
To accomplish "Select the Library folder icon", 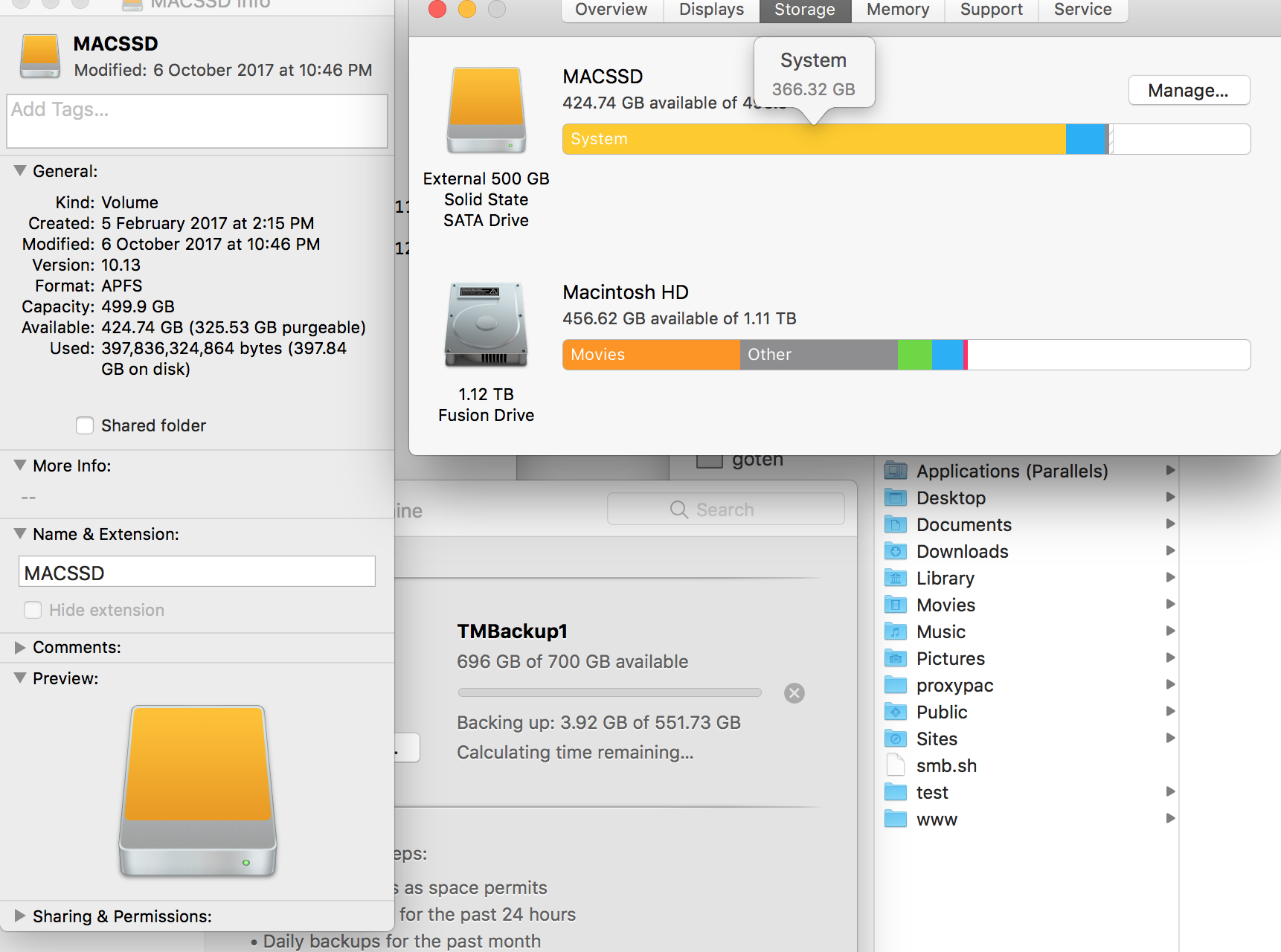I will click(x=896, y=578).
